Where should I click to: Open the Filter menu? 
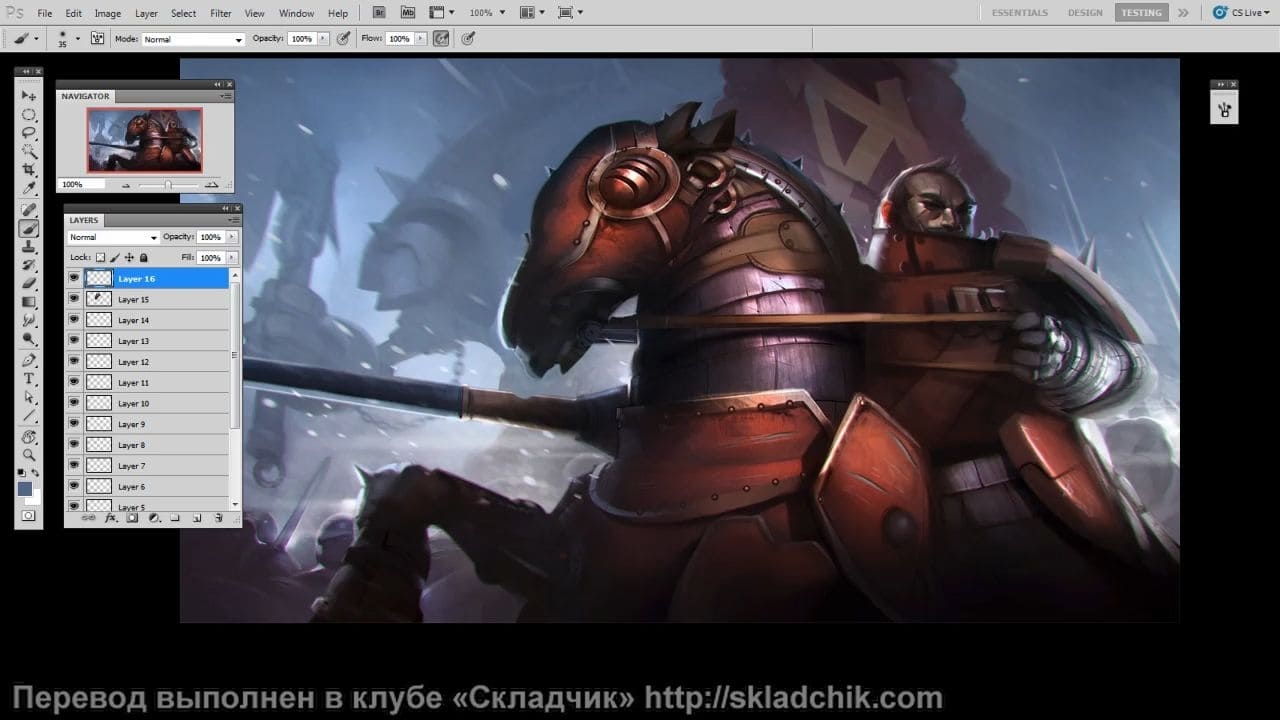221,13
